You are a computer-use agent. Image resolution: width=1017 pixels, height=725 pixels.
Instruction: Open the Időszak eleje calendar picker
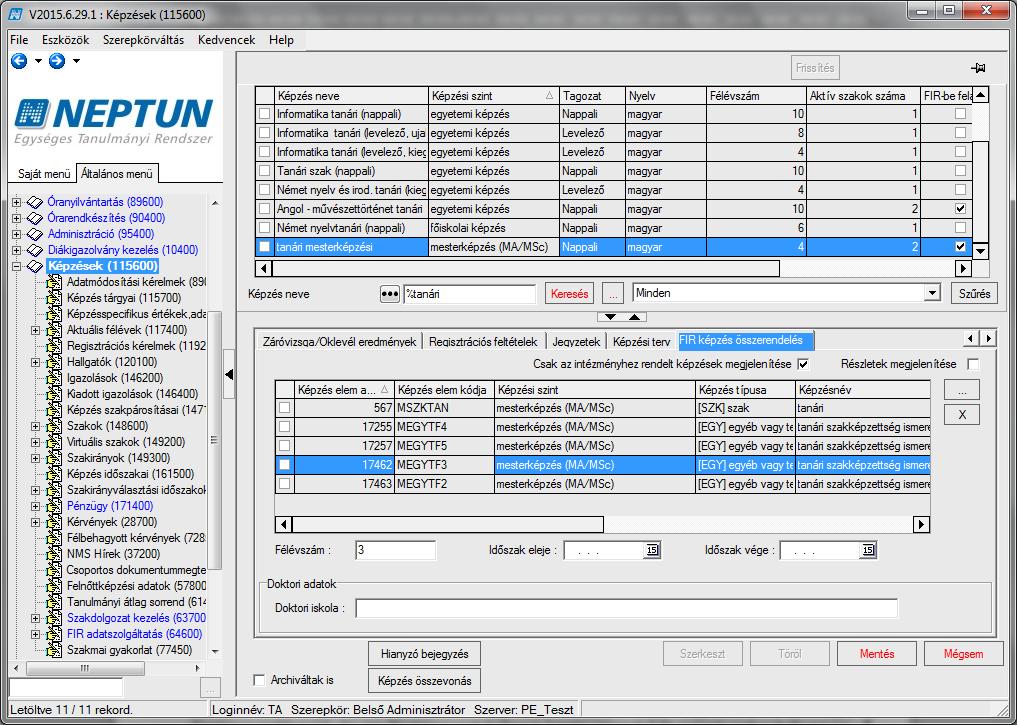(x=652, y=551)
